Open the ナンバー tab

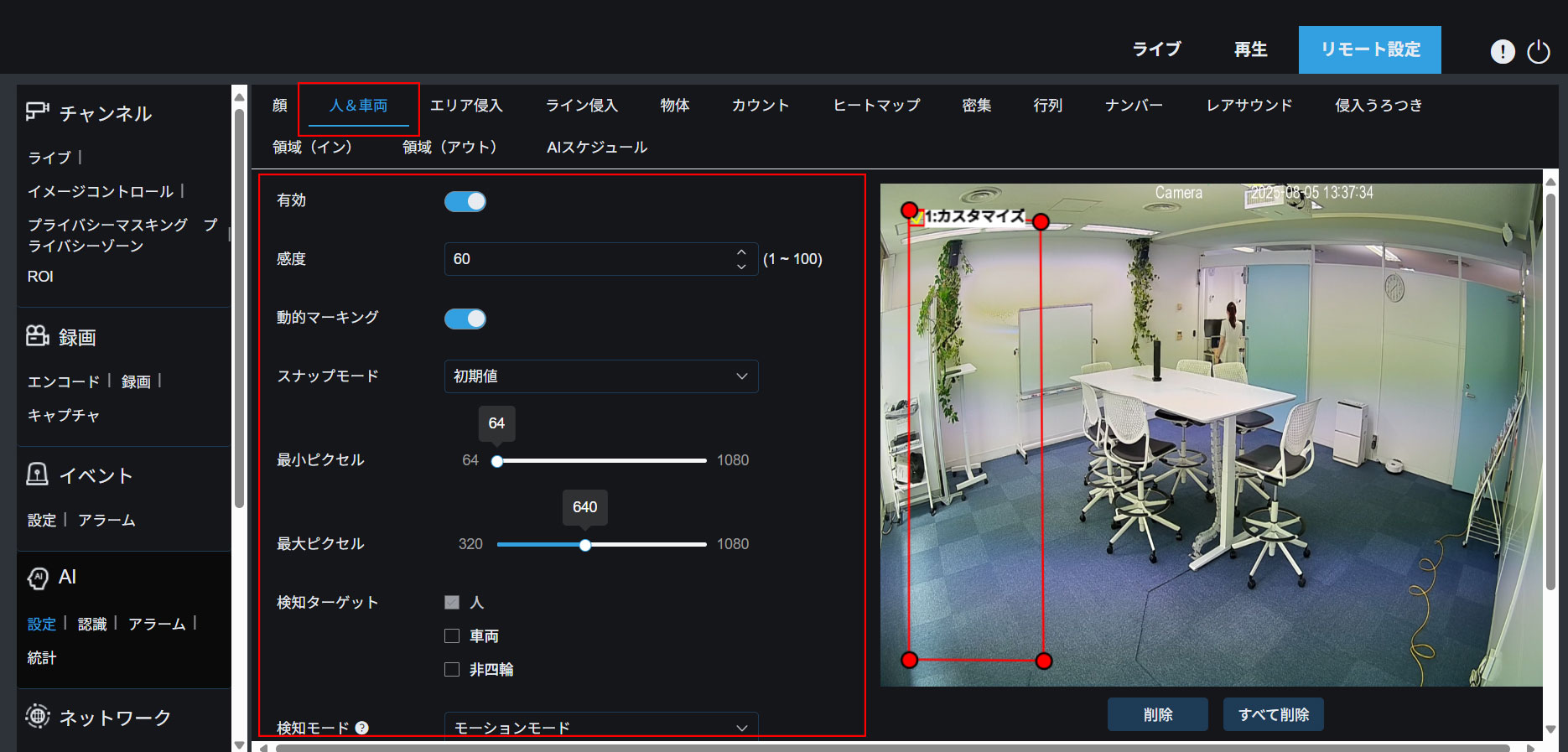pos(1134,105)
